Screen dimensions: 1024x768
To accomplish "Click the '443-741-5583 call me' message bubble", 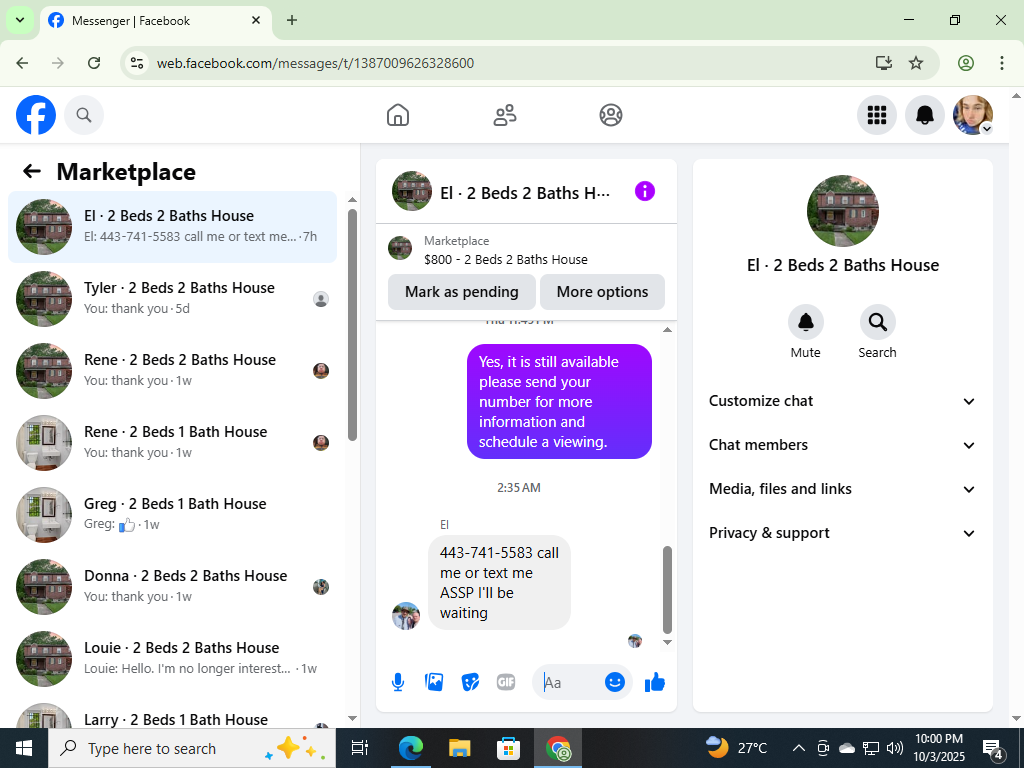I will [499, 583].
